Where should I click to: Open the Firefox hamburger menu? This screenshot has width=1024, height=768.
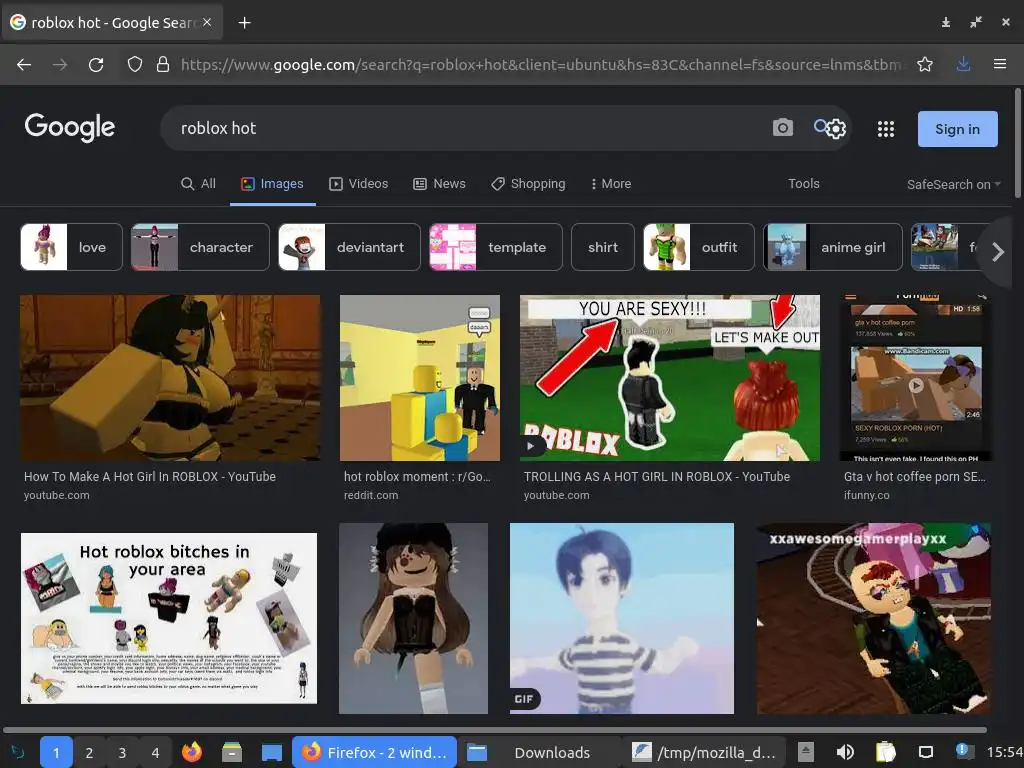click(1000, 64)
